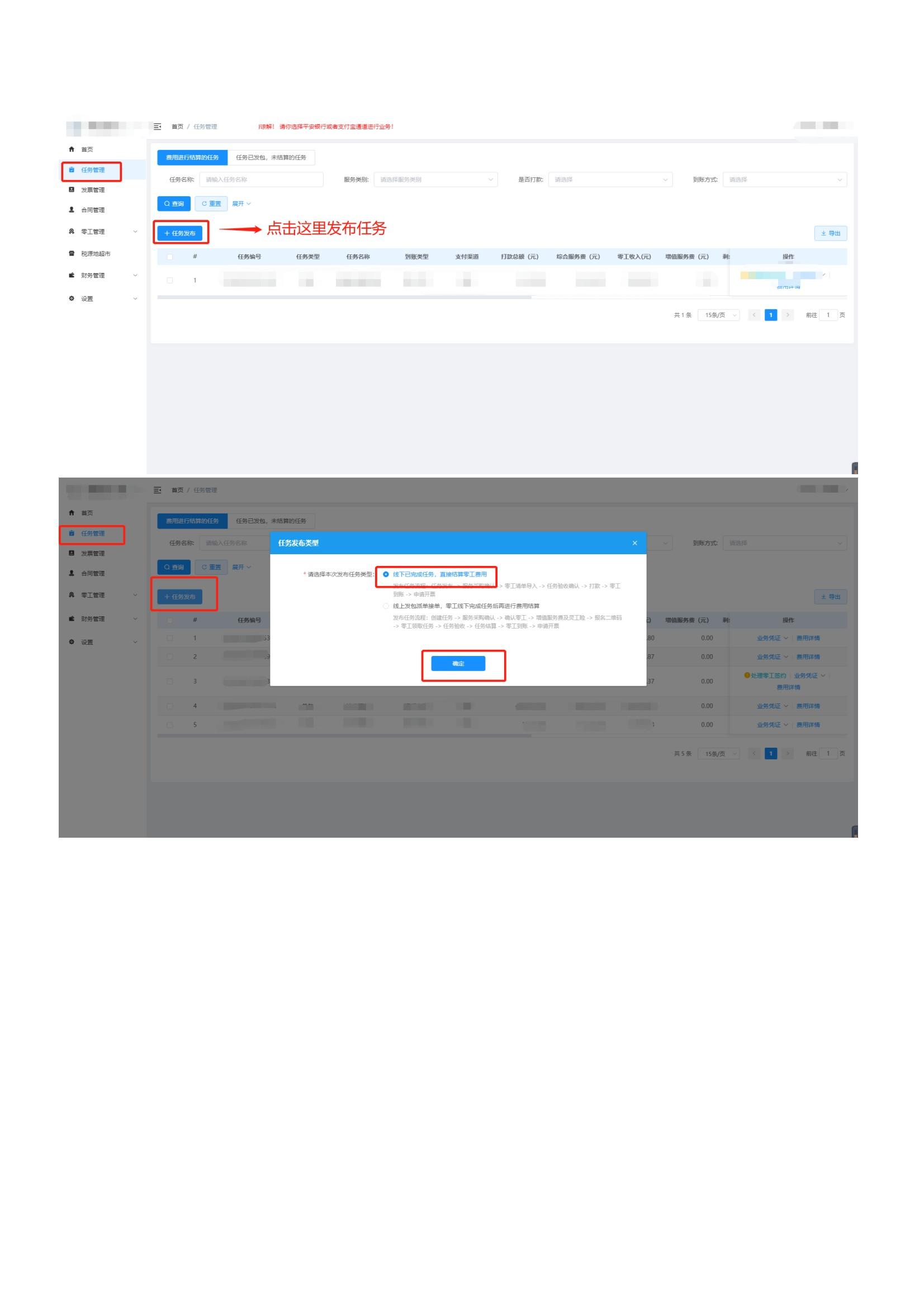Switch to upper 任务已发包，未结算的任务 tab
The height and width of the screenshot is (1308, 924).
(271, 157)
